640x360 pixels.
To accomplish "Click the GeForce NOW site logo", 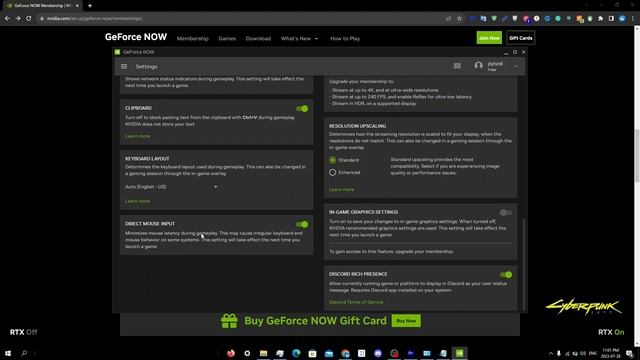I will pos(136,37).
